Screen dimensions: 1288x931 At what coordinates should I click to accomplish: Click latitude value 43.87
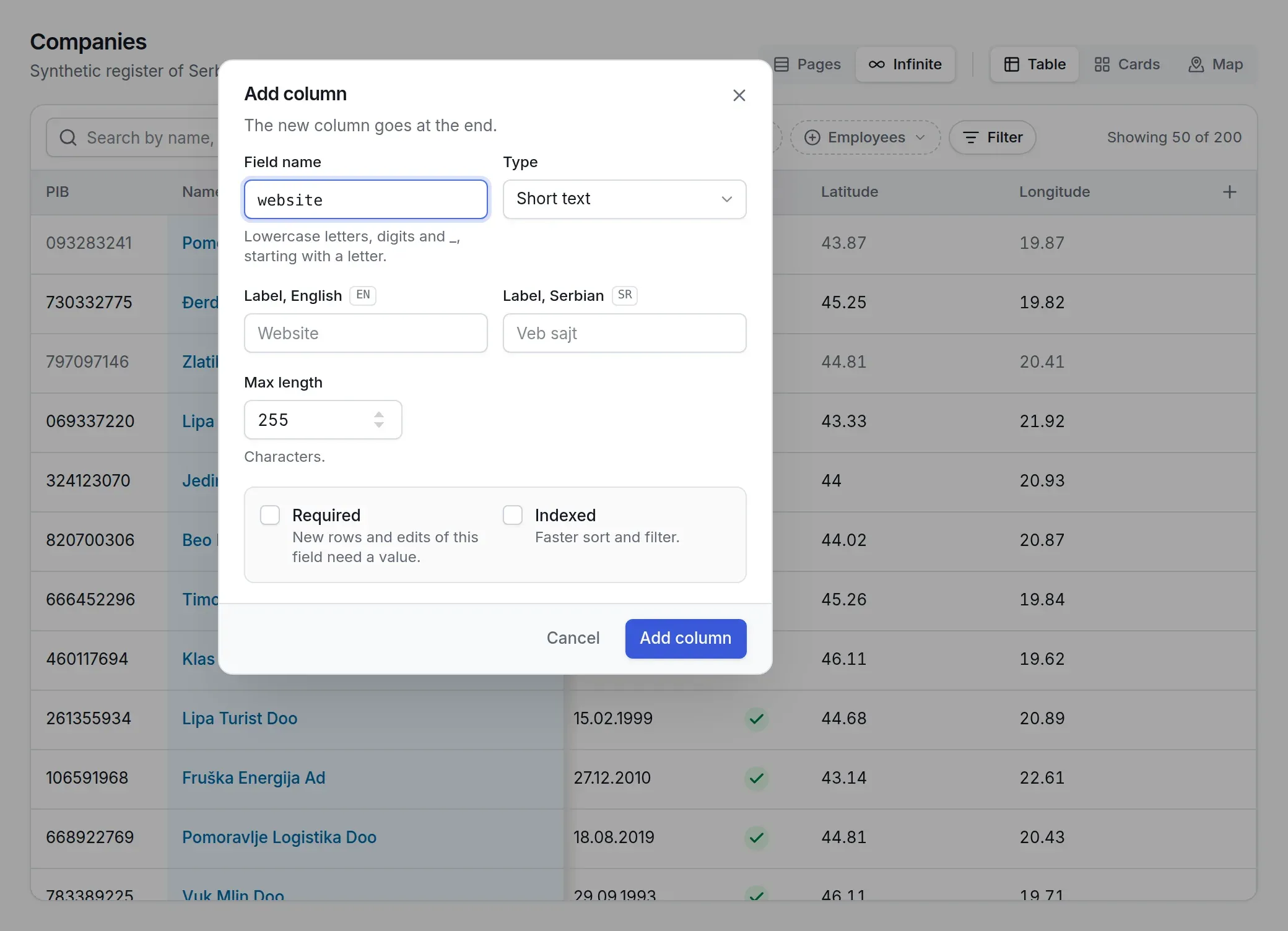tap(843, 243)
